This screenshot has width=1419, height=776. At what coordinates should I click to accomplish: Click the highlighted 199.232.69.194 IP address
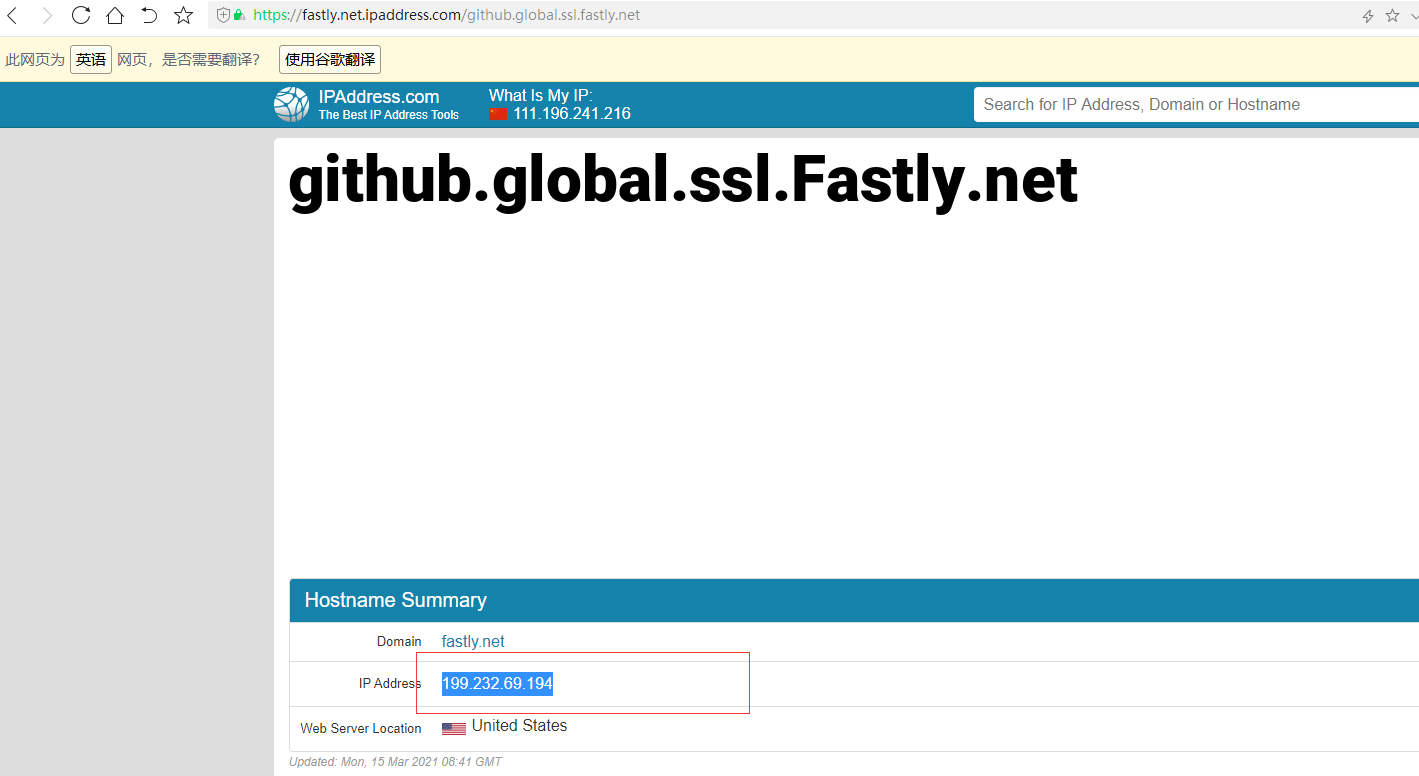point(497,684)
